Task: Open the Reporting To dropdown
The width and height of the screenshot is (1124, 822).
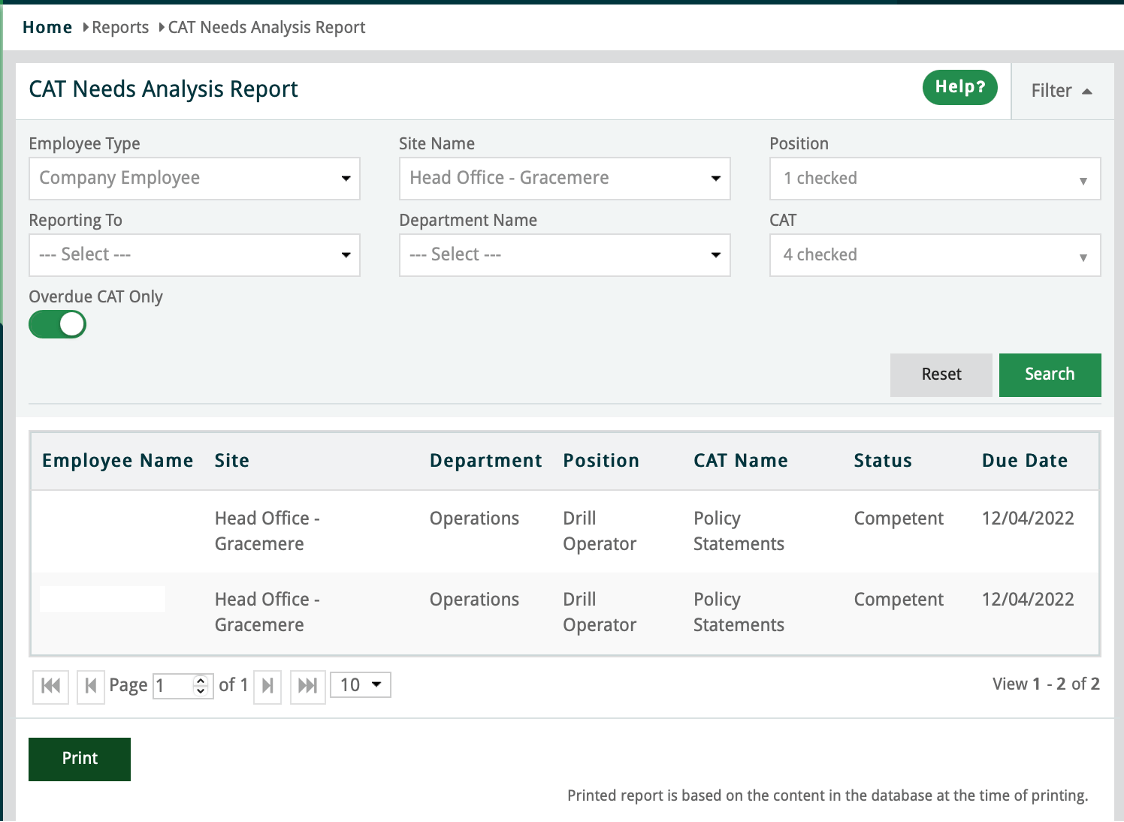Action: 194,255
